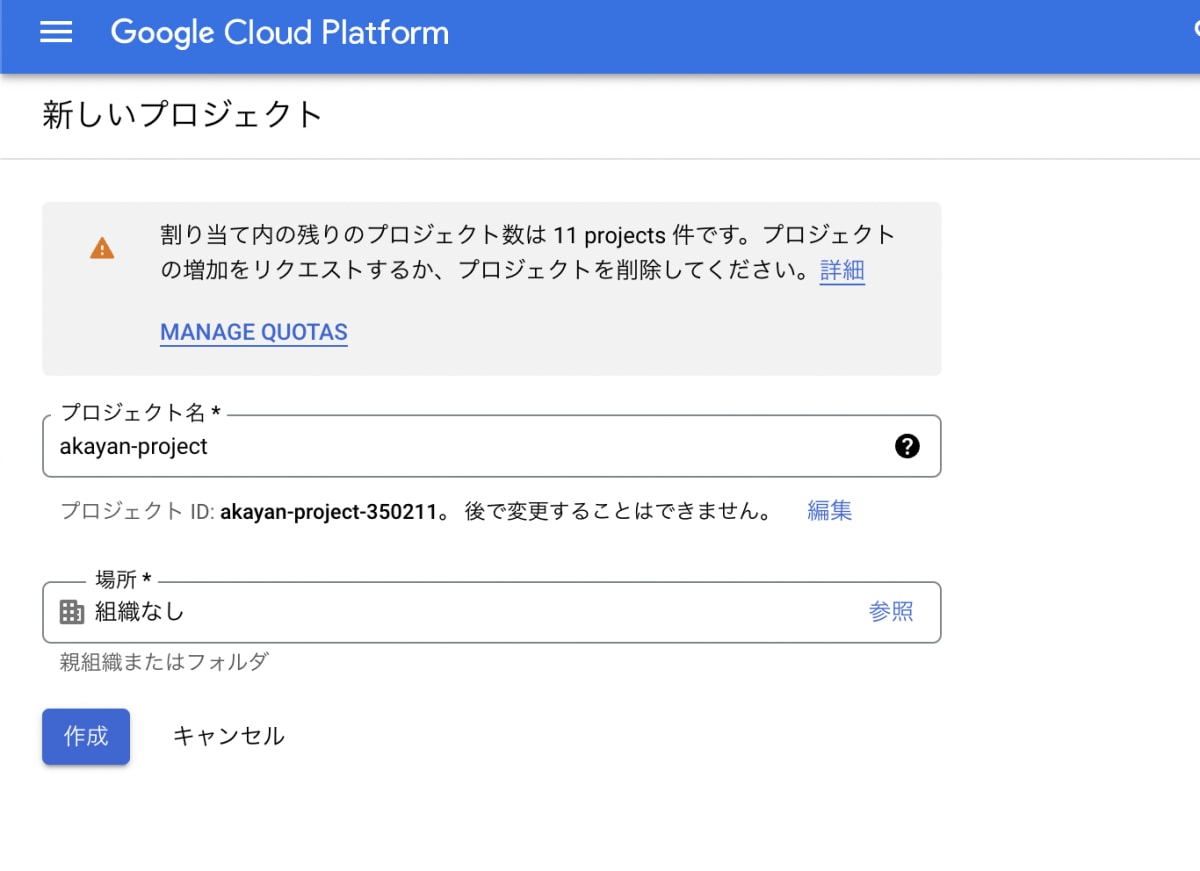Image resolution: width=1200 pixels, height=871 pixels.
Task: Click the Google Cloud Platform logo
Action: coord(279,32)
